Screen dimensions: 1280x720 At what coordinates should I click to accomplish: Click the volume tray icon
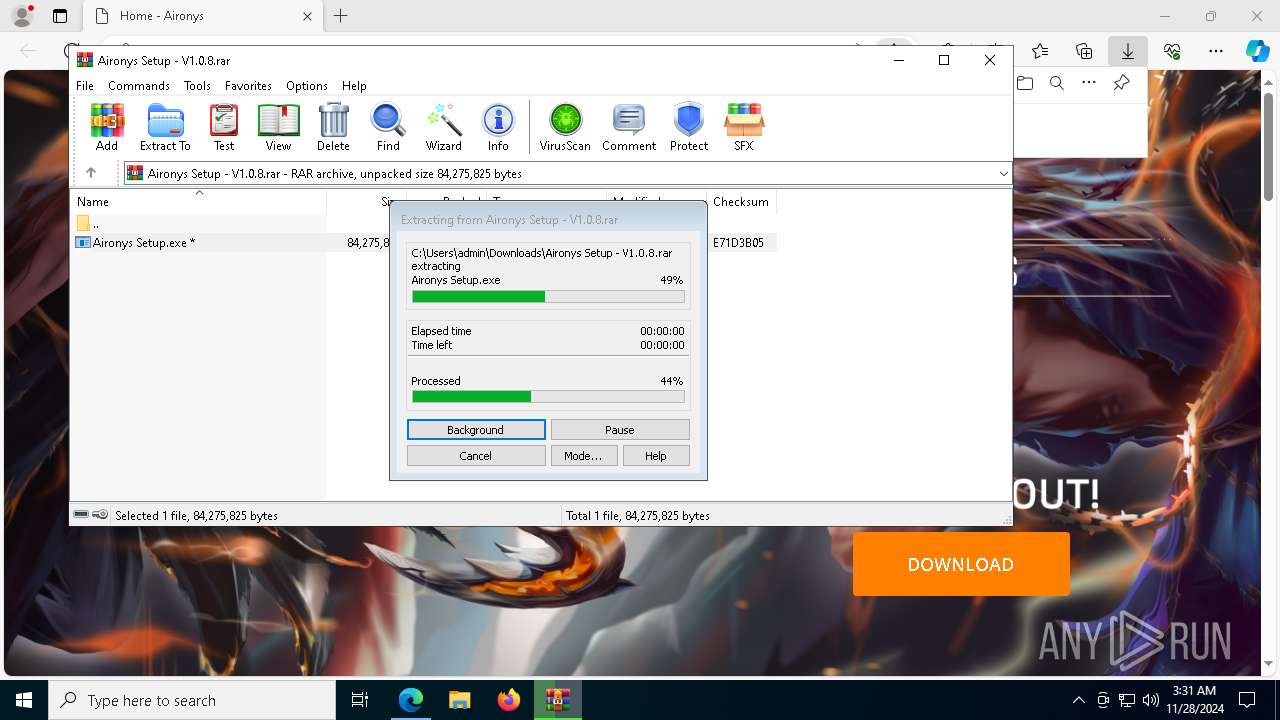[1150, 700]
